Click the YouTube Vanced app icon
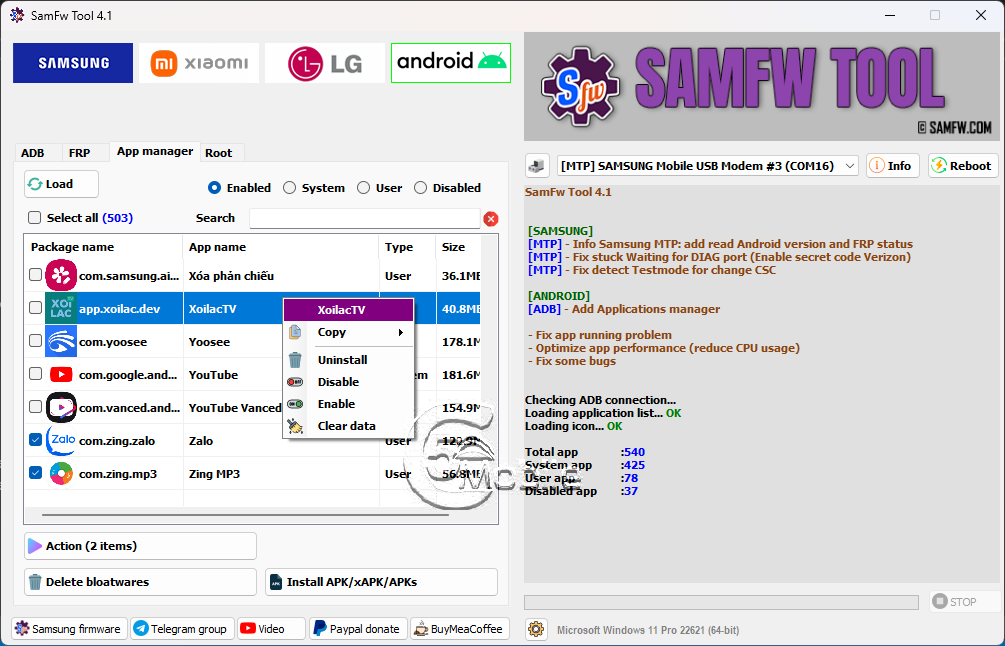The image size is (1005, 646). [61, 408]
